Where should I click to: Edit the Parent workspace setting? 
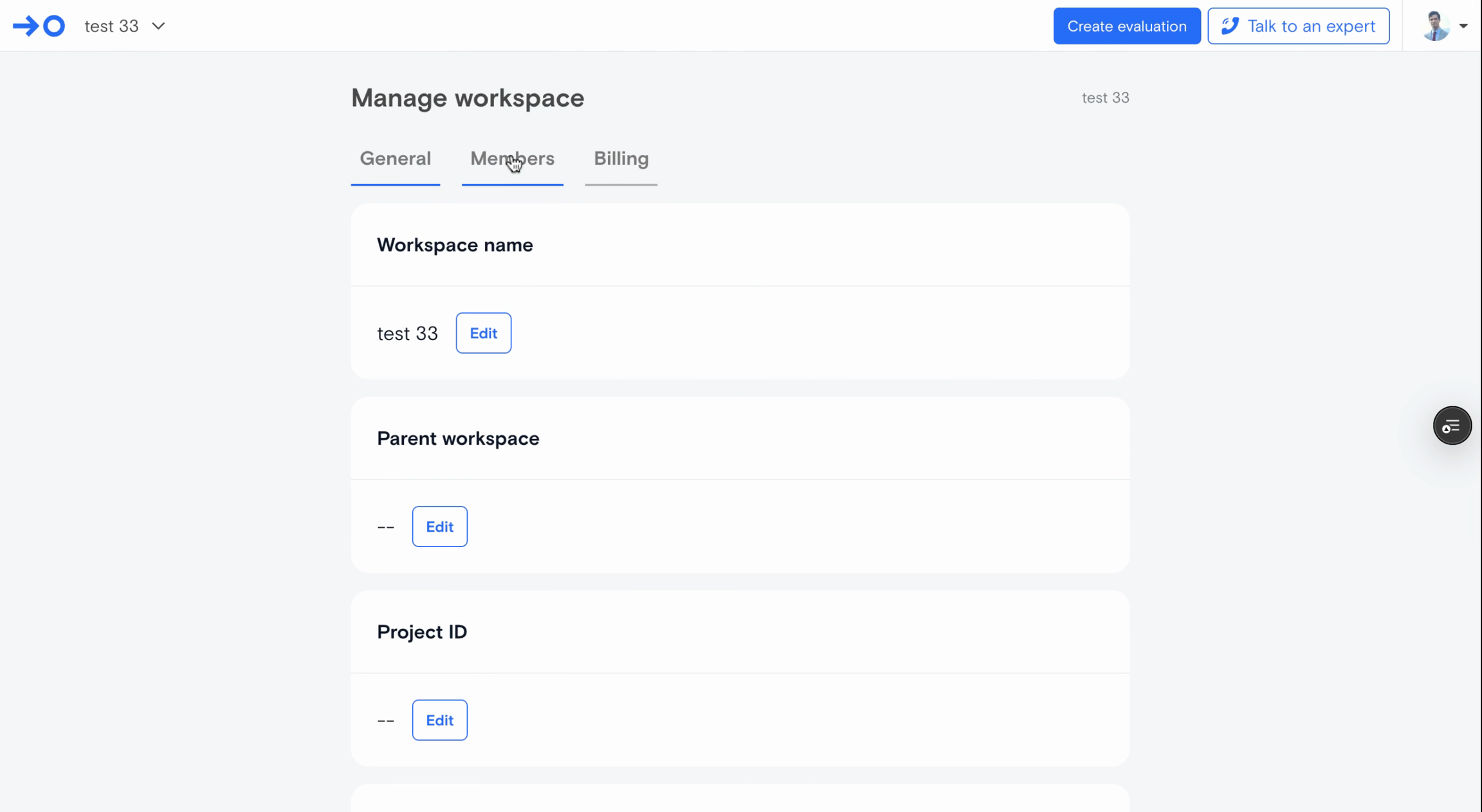point(439,527)
